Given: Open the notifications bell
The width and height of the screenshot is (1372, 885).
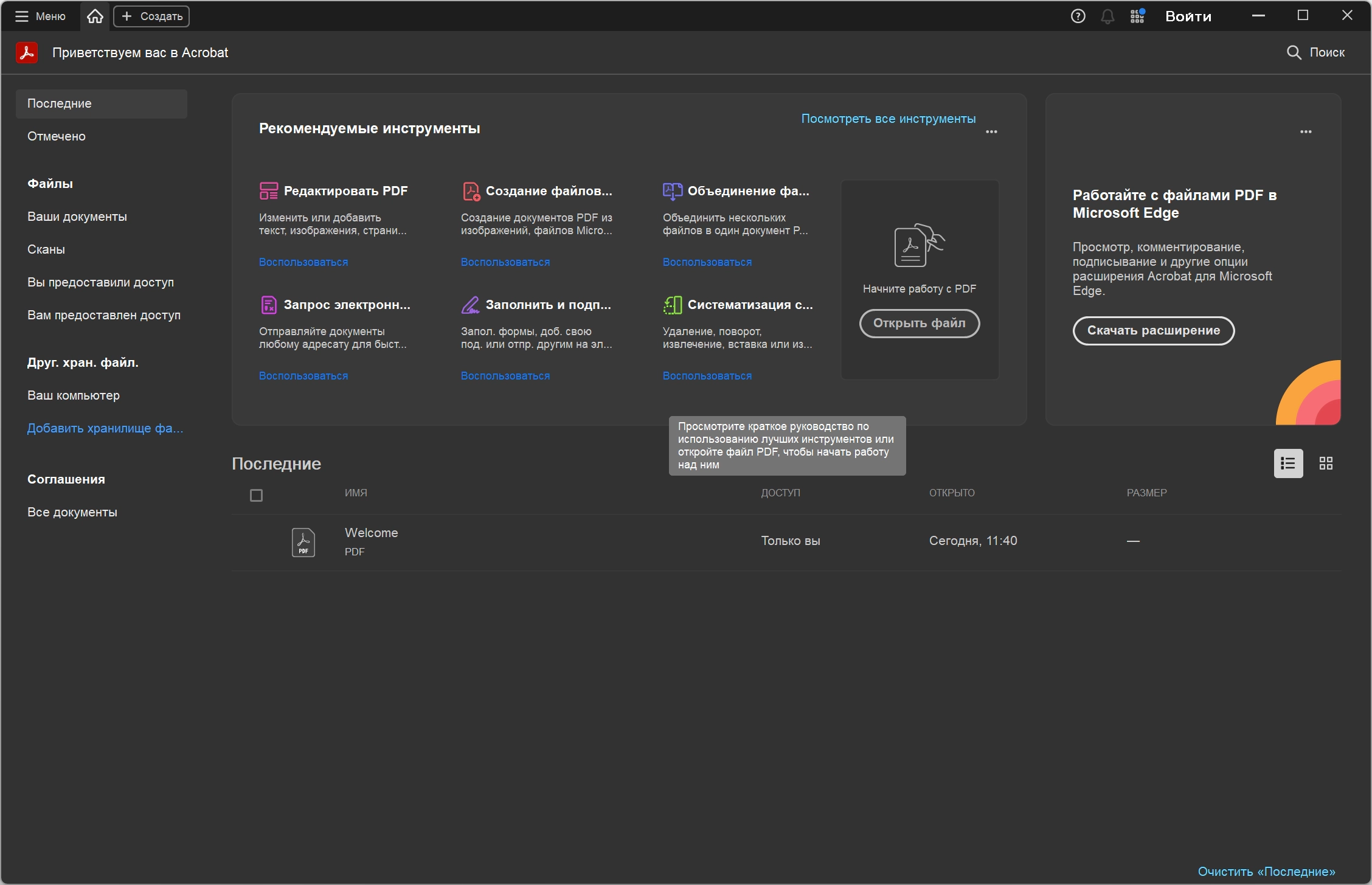Looking at the screenshot, I should point(1107,16).
